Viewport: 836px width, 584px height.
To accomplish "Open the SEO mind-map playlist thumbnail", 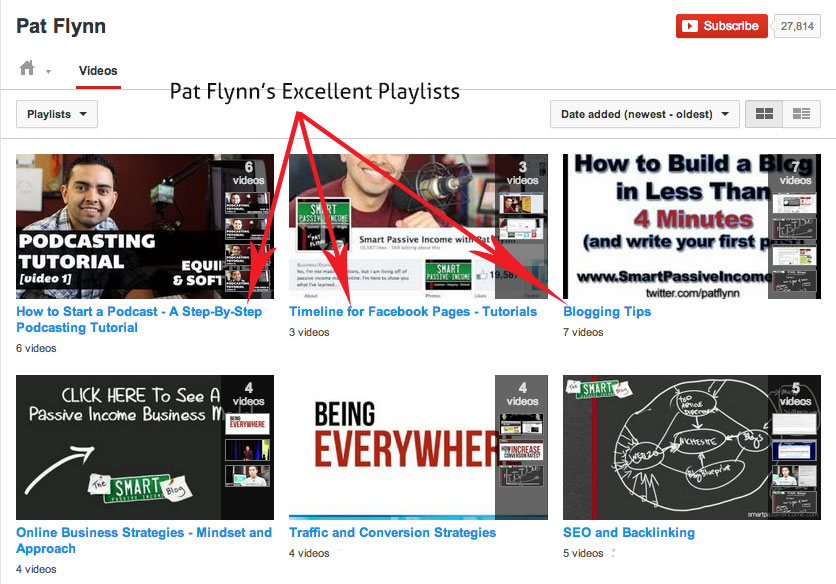I will coord(692,447).
